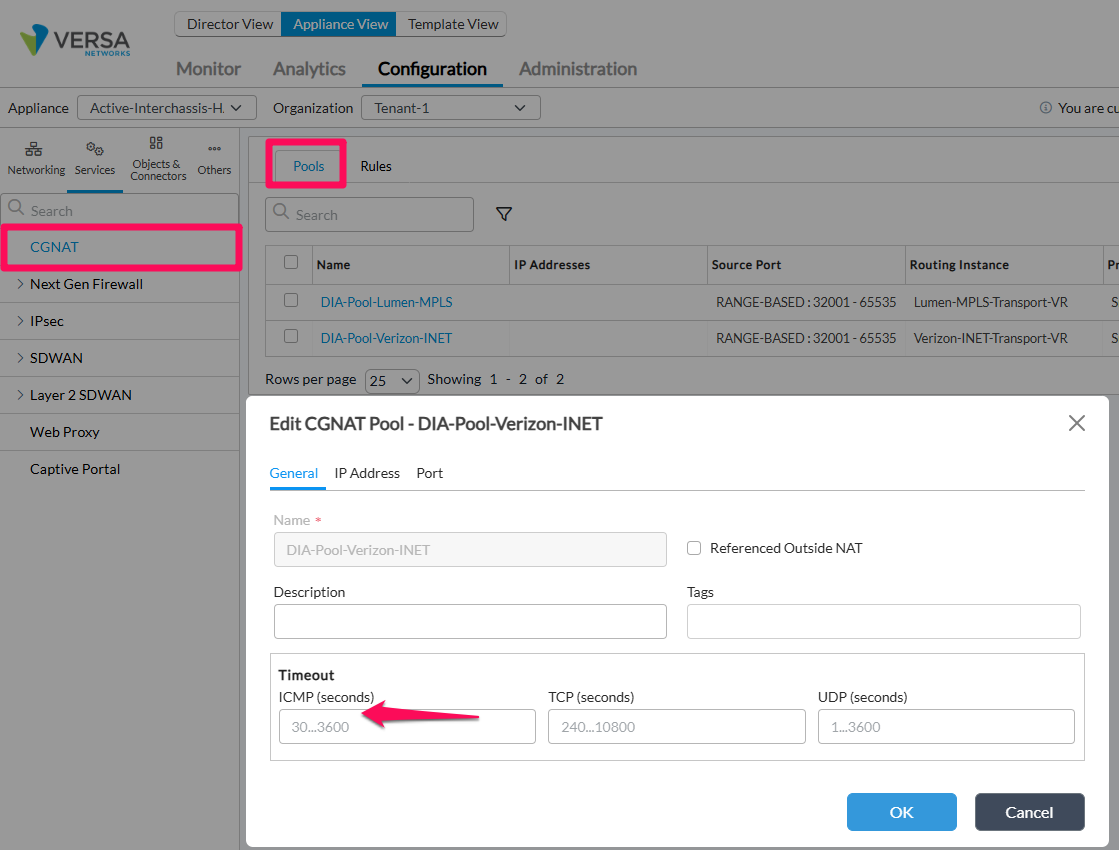1119x850 pixels.
Task: Click the Versa Networks logo
Action: [x=75, y=41]
